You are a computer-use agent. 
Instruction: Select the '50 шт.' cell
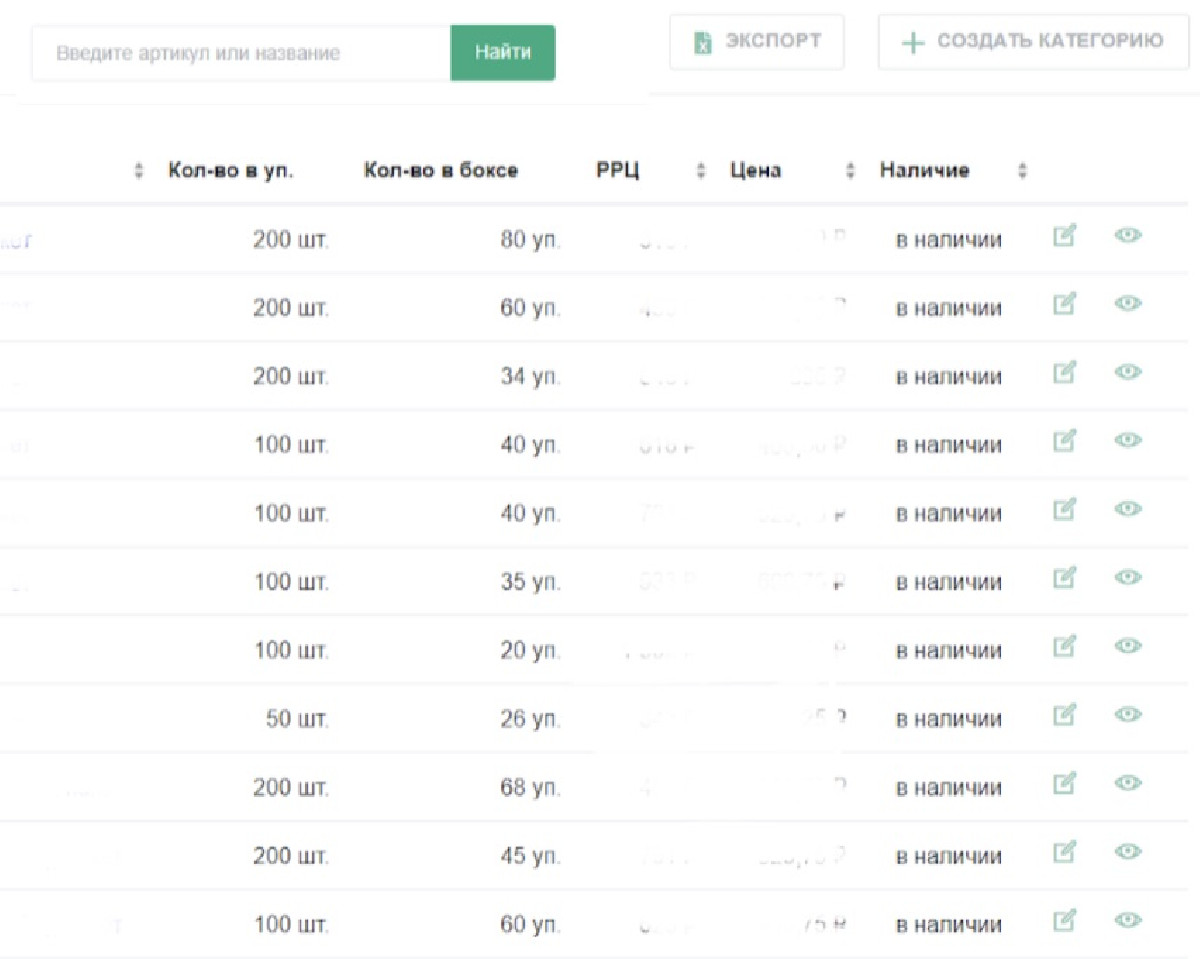pos(297,720)
